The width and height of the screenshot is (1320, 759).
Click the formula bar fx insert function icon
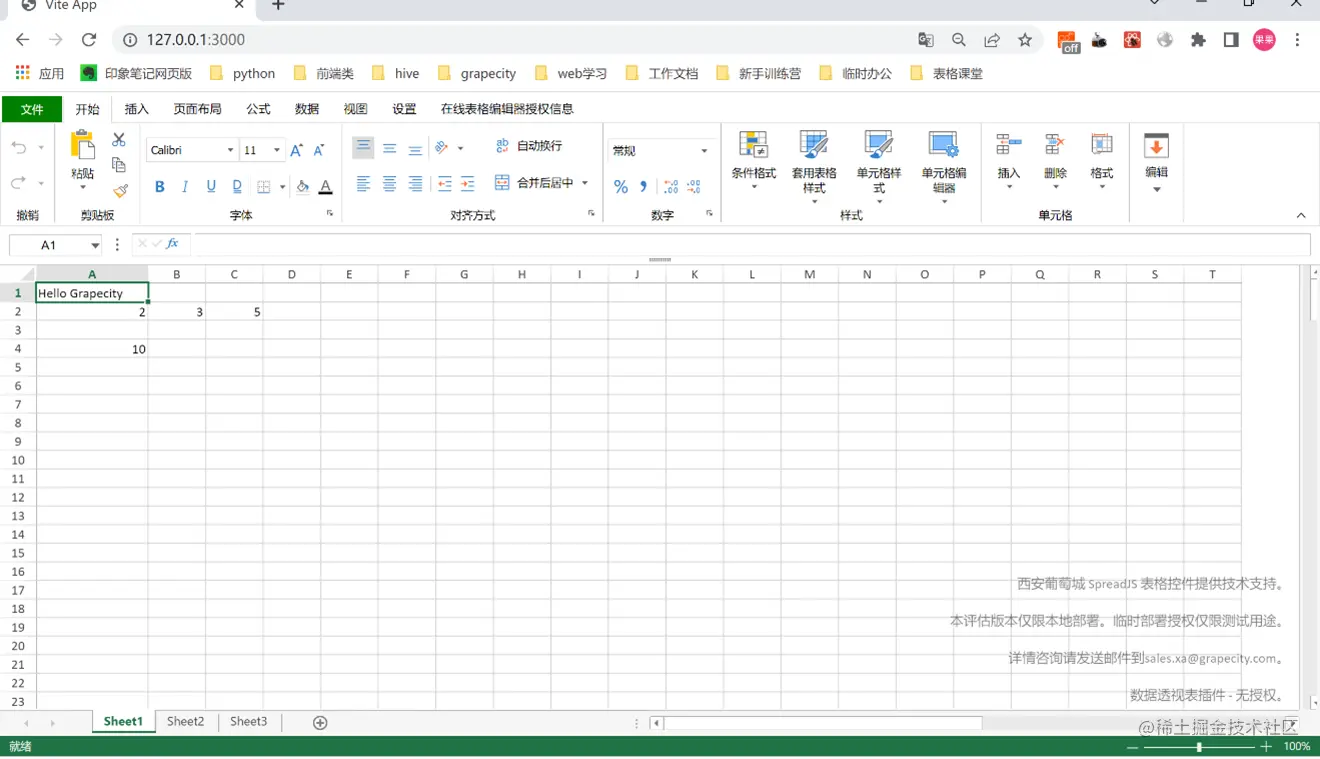point(172,244)
